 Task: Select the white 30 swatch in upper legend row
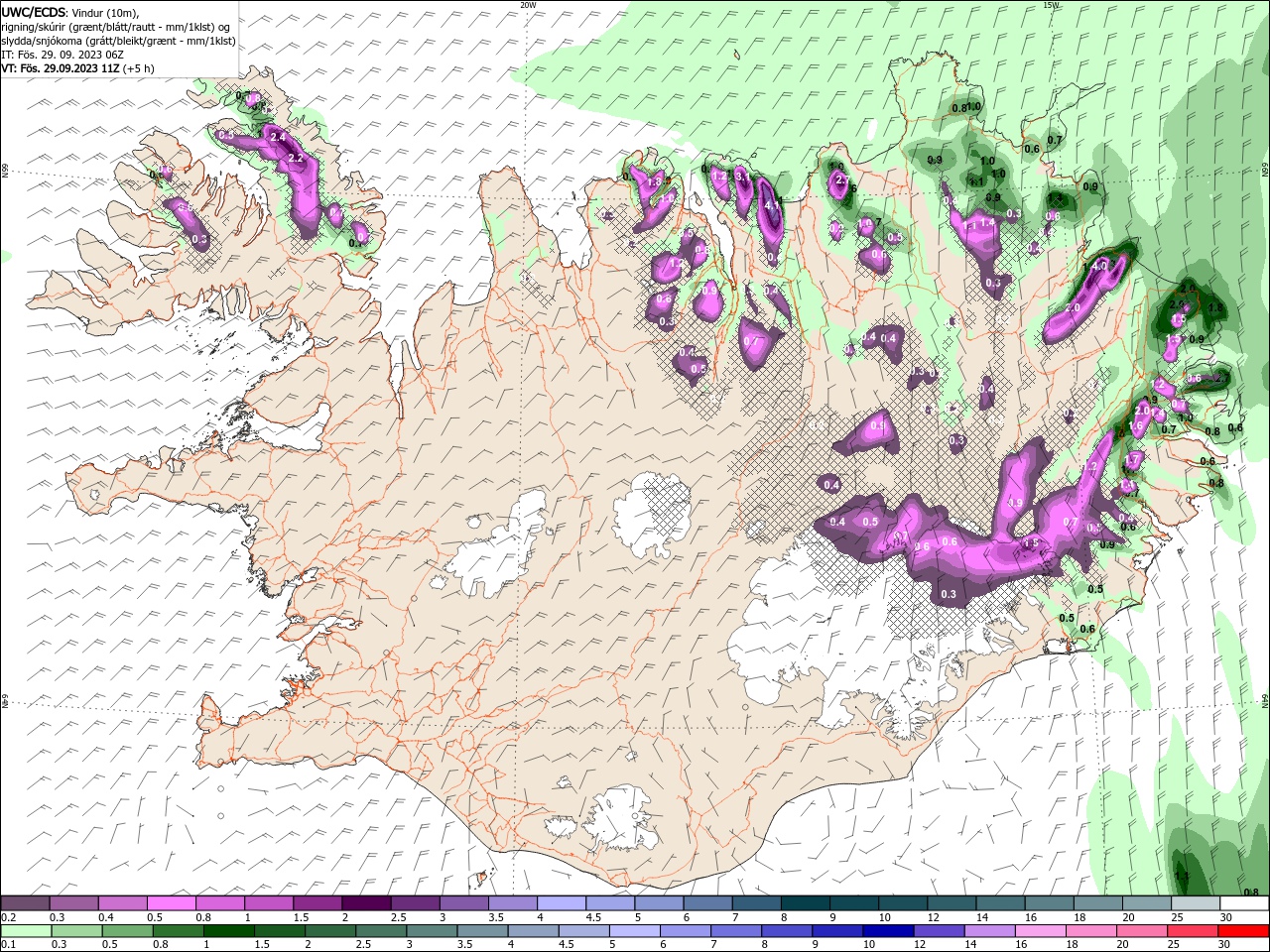click(x=1244, y=902)
